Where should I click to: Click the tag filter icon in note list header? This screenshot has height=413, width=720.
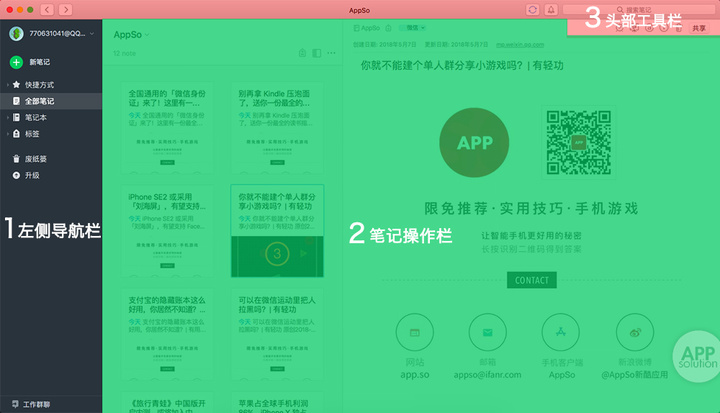pyautogui.click(x=302, y=53)
